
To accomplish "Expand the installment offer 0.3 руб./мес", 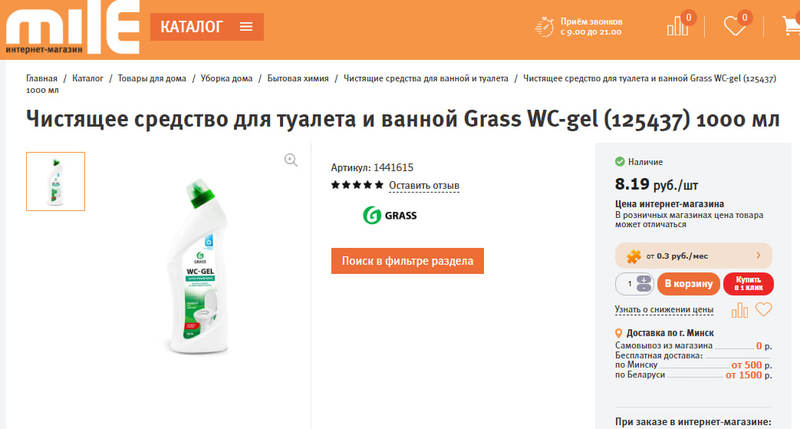I will tap(693, 256).
